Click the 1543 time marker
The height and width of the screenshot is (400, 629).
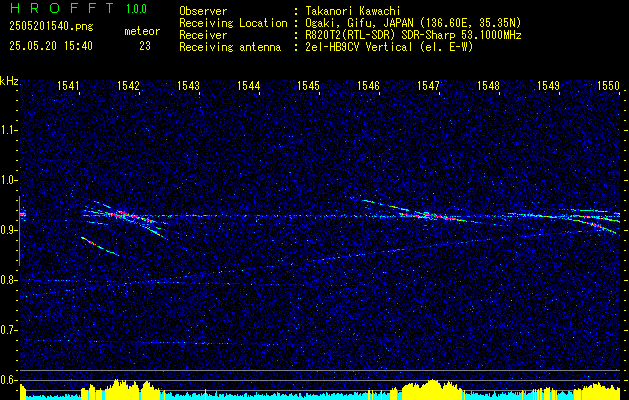tap(188, 85)
